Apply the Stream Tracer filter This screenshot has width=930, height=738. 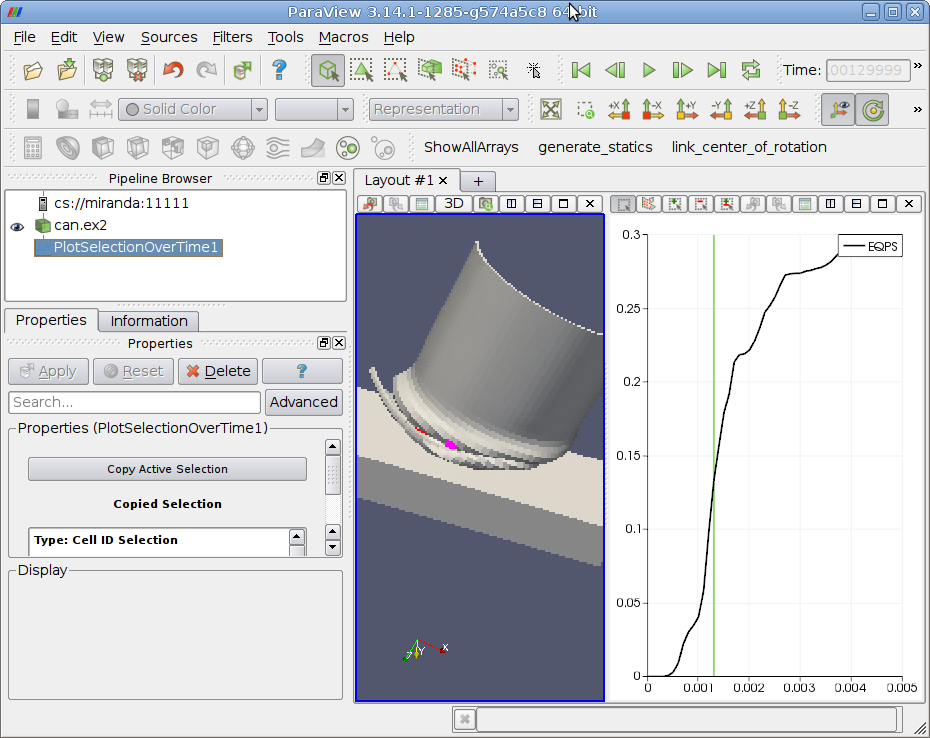coord(278,148)
